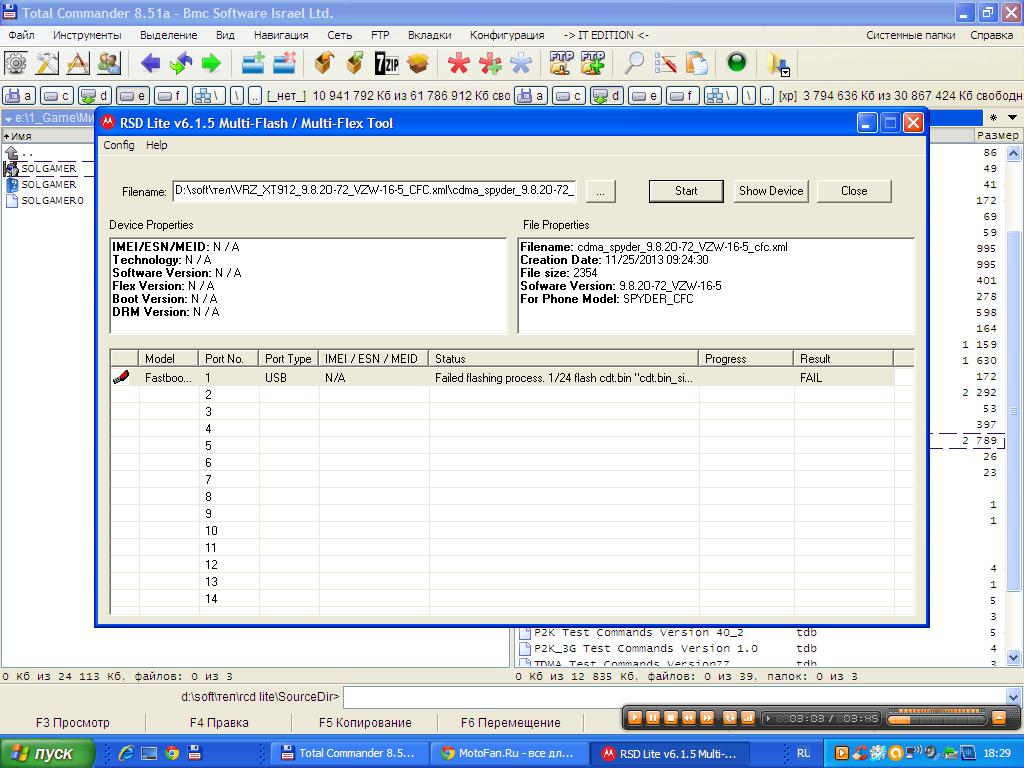Open the Конфигурация menu
Image resolution: width=1024 pixels, height=768 pixels.
pos(507,35)
